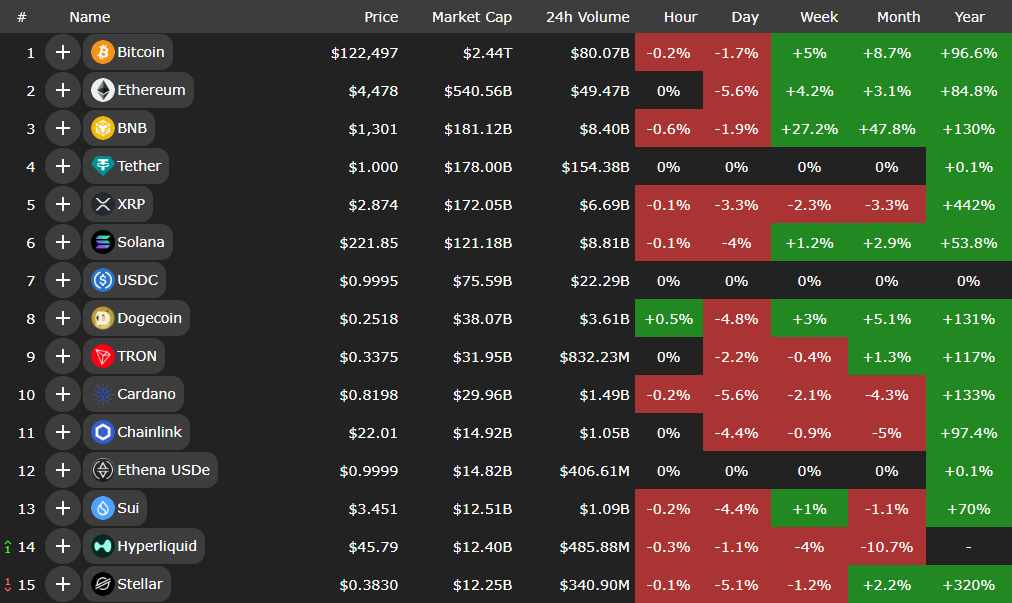Toggle the plus button next to Cardano
The width and height of the screenshot is (1012, 603).
pyautogui.click(x=63, y=394)
